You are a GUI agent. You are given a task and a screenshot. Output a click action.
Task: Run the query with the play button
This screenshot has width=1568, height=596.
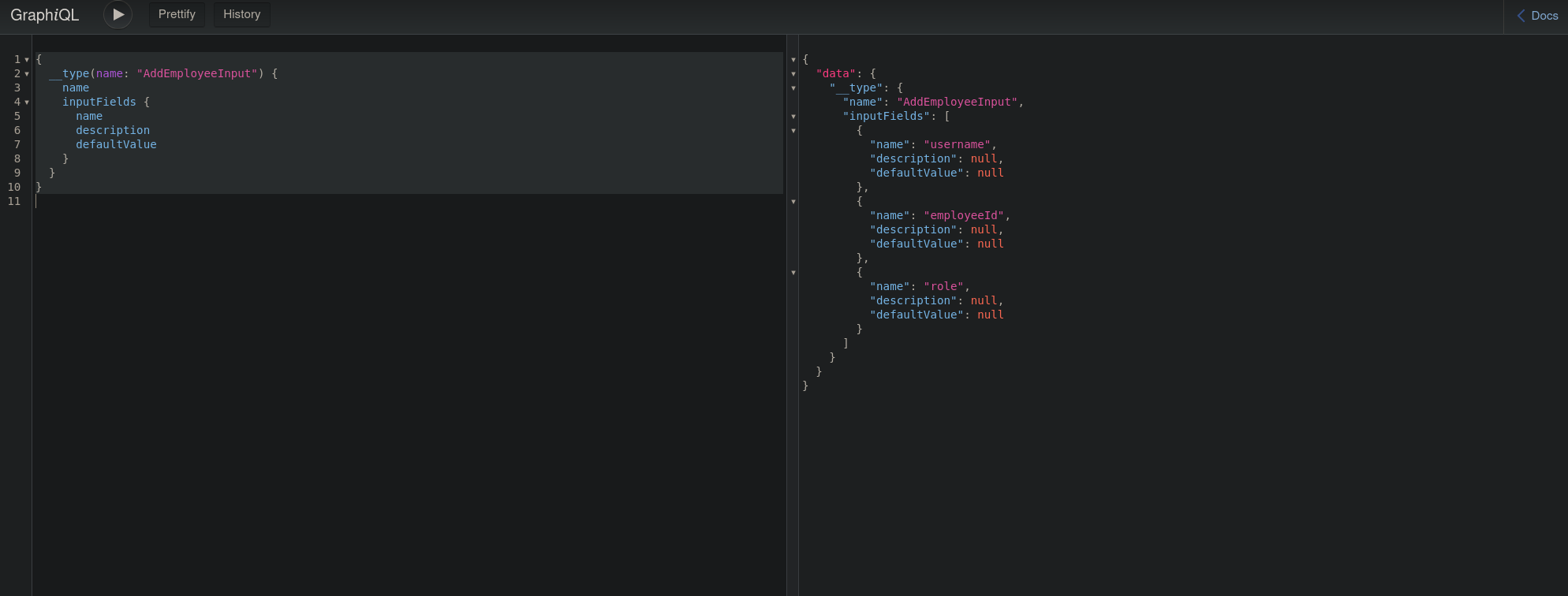pos(118,14)
